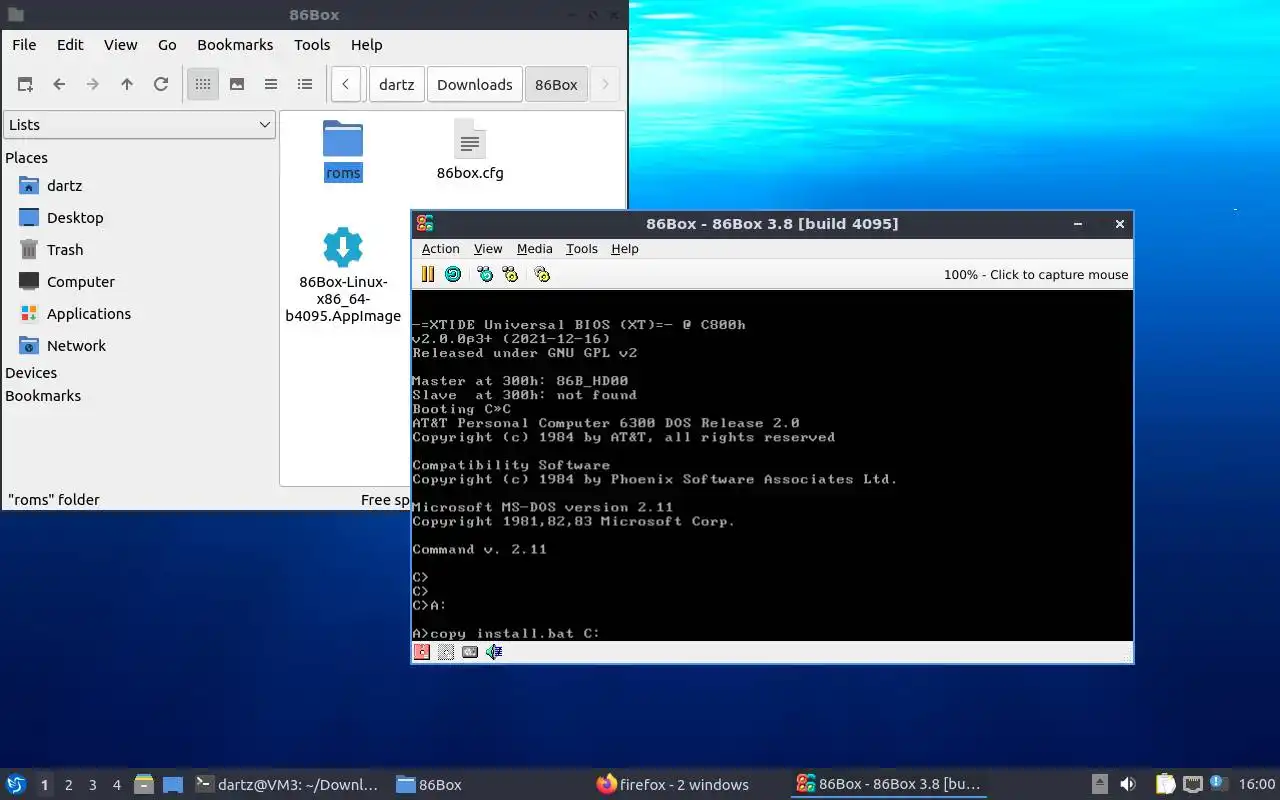Click the 16:00 clock
The image size is (1280, 800).
[x=1256, y=785]
